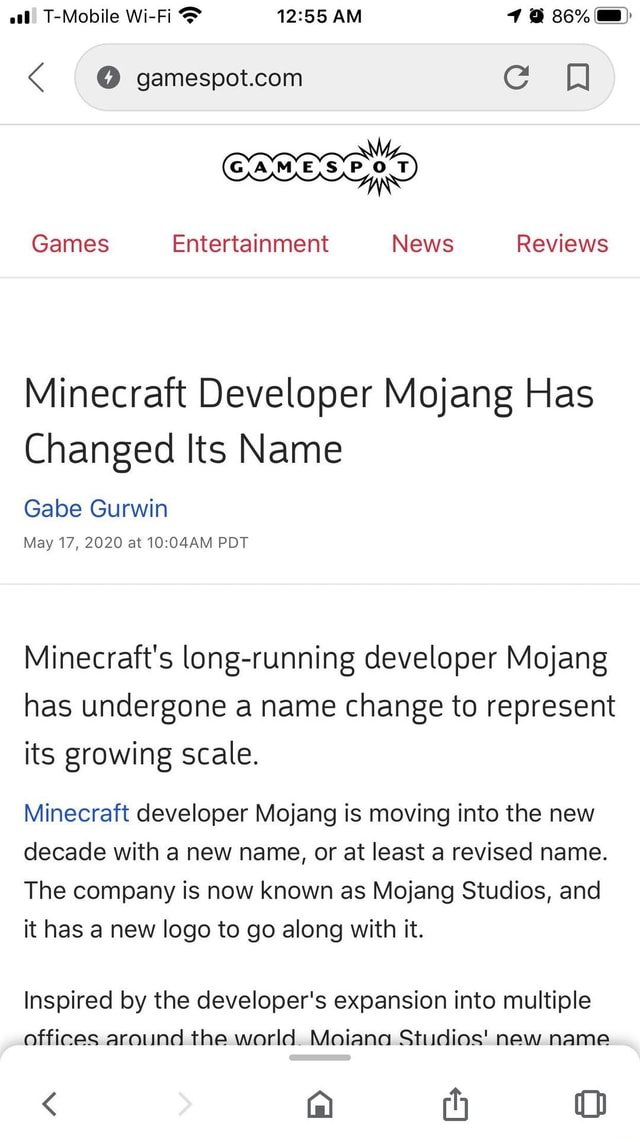The image size is (640, 1138).
Task: Reload the page with refresh icon
Action: 516,78
